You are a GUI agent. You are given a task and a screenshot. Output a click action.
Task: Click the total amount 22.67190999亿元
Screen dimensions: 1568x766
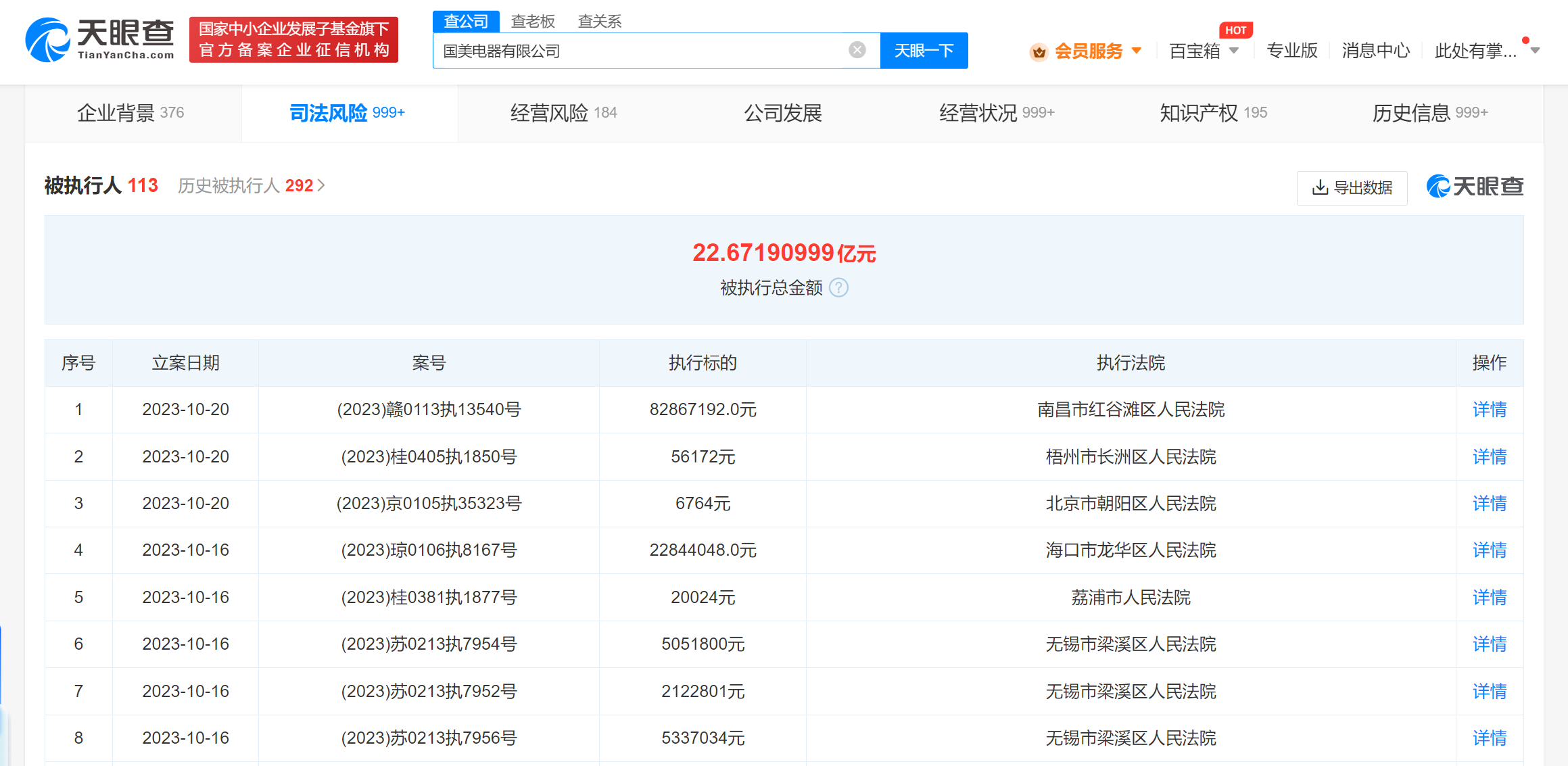pyautogui.click(x=784, y=253)
